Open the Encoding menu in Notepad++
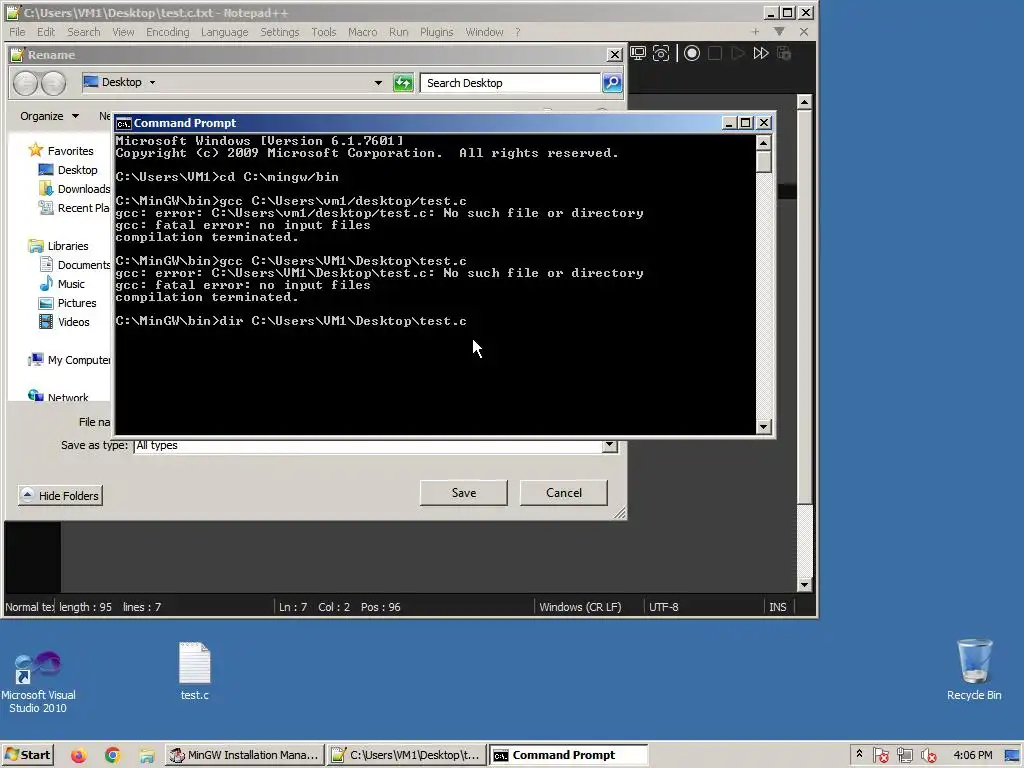1024x768 pixels. [167, 32]
